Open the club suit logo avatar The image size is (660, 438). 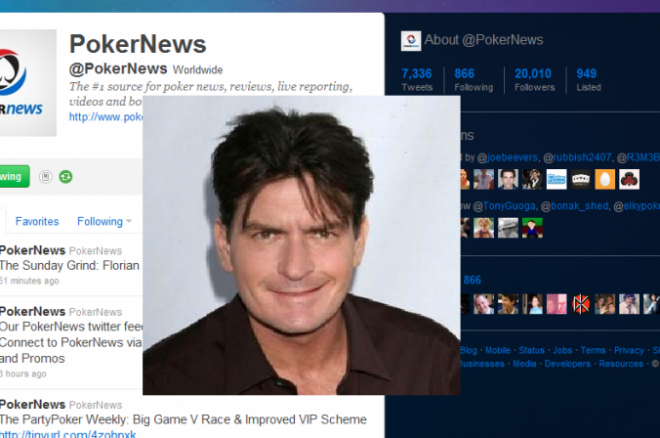pos(629,179)
